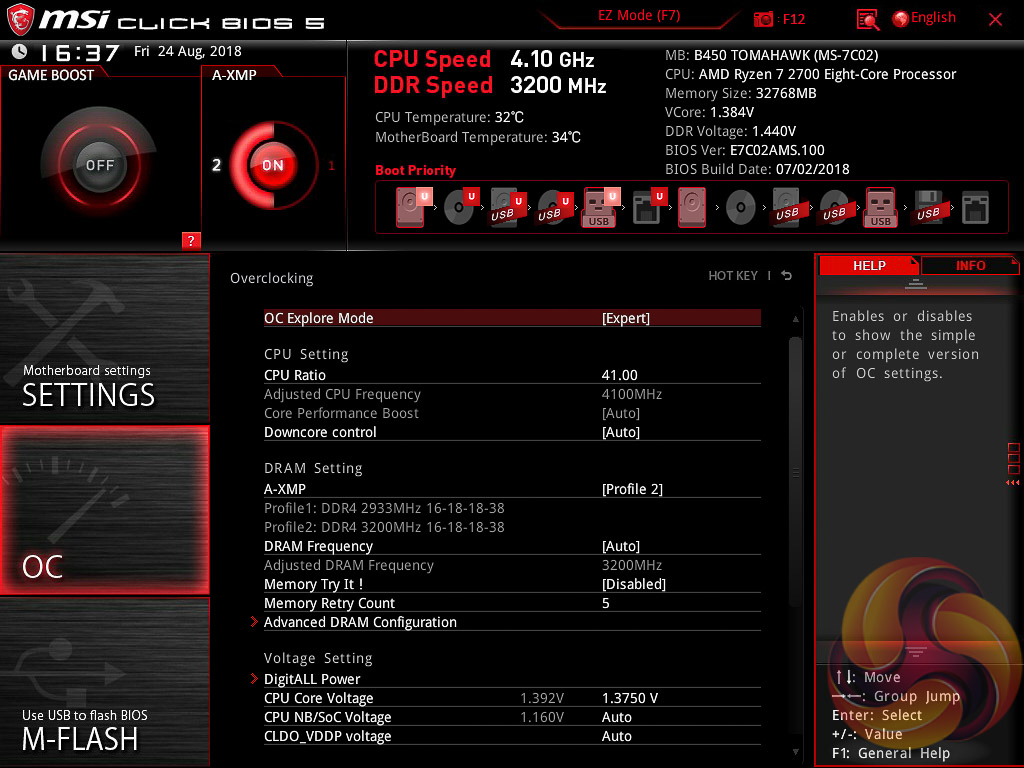The width and height of the screenshot is (1024, 768).
Task: Edit CPU Core Voltage 1.3750 V field
Action: pyautogui.click(x=630, y=698)
